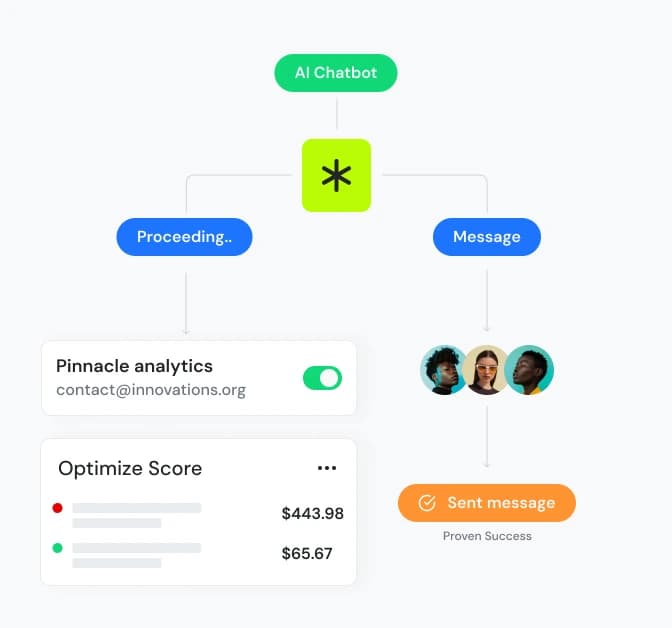The image size is (672, 628).
Task: Click the left avatar with curly hair
Action: [x=444, y=370]
